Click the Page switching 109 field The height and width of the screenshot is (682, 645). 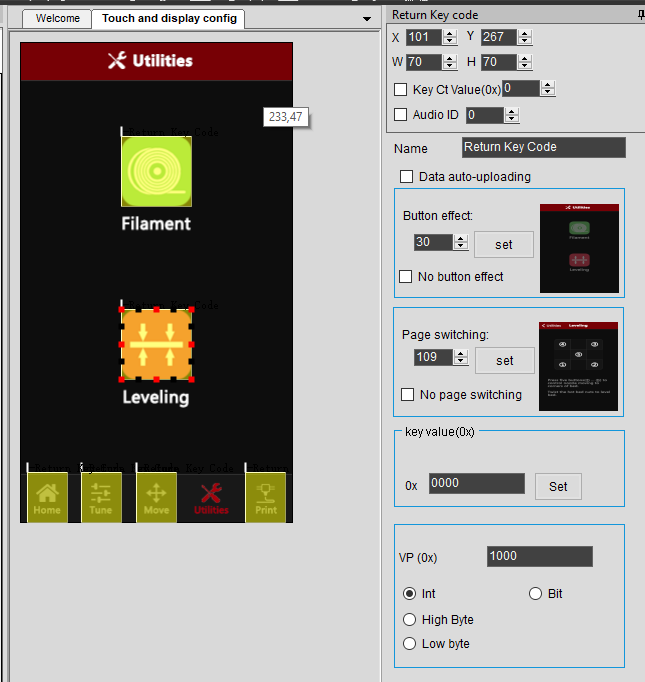434,357
